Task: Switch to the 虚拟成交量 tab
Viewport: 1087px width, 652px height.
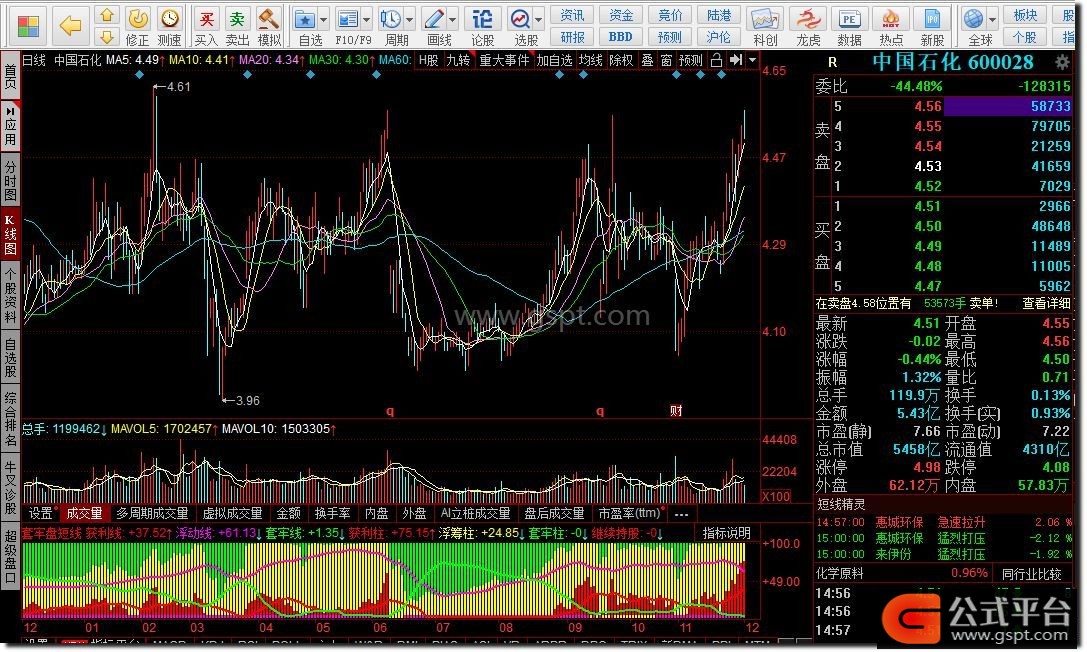Action: [233, 513]
